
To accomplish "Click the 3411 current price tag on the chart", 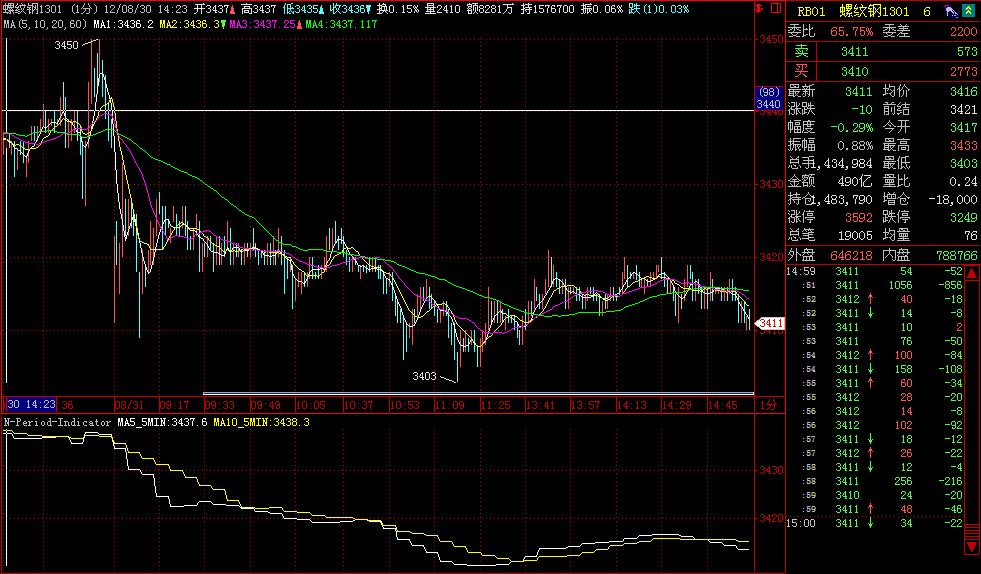I will pyautogui.click(x=769, y=323).
